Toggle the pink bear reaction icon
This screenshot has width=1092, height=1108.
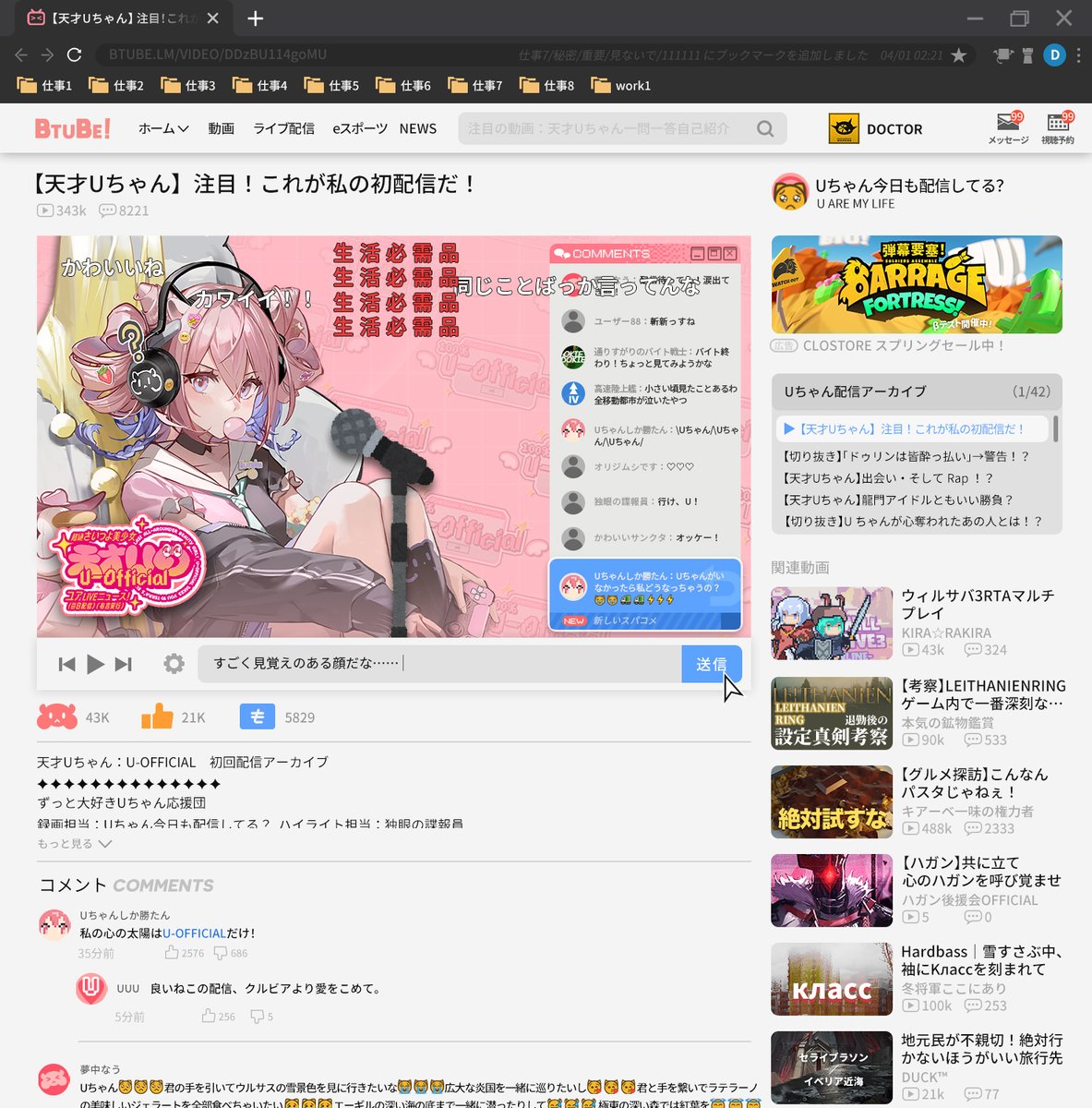pyautogui.click(x=56, y=717)
